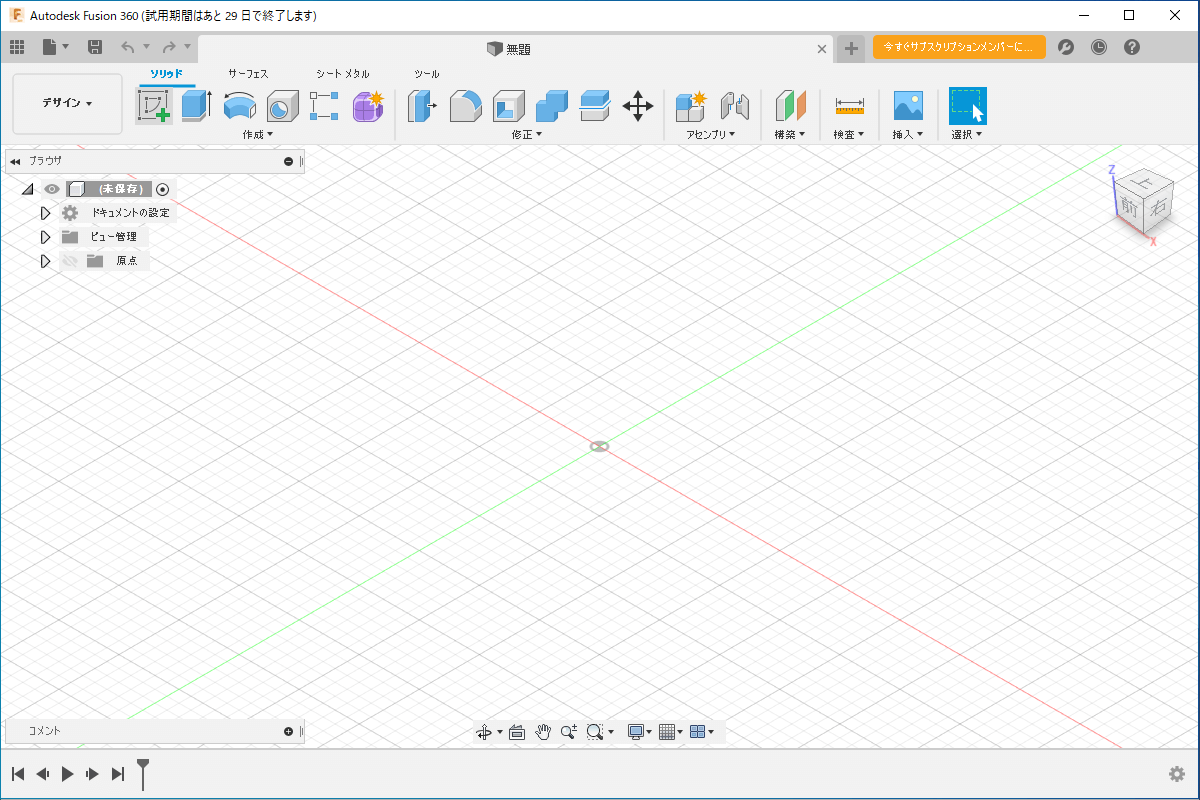The height and width of the screenshot is (800, 1200).
Task: Open the File menu document icon
Action: (x=50, y=47)
